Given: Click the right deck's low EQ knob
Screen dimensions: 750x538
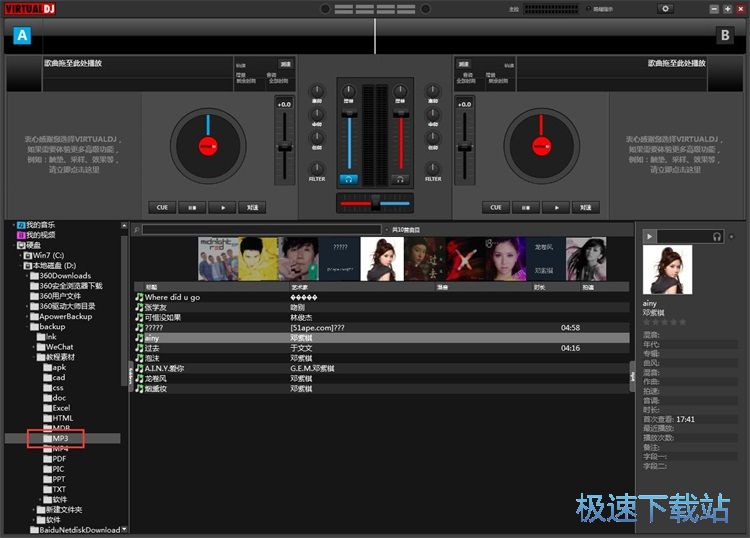Looking at the screenshot, I should [x=433, y=138].
